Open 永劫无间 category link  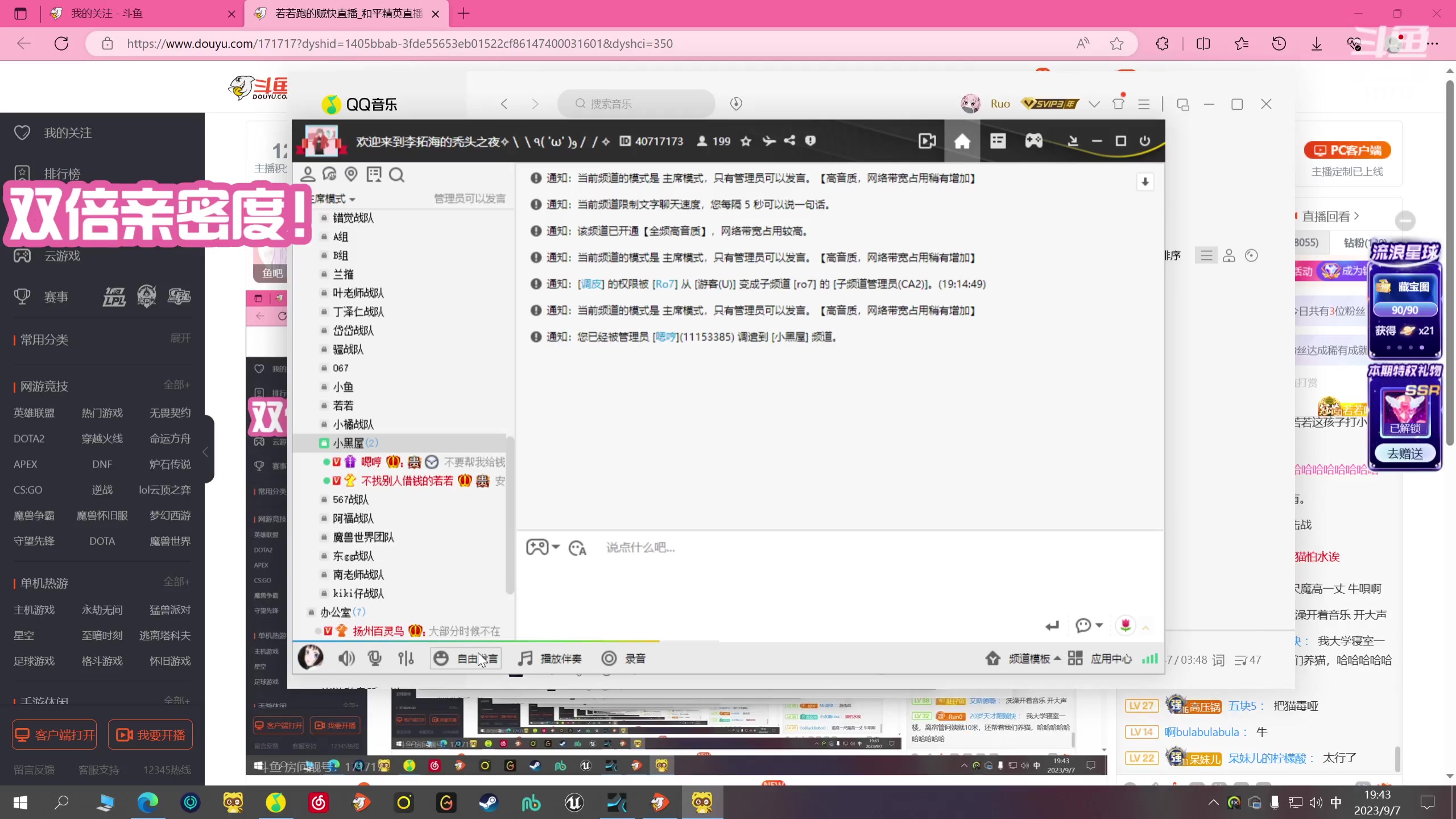(x=102, y=610)
